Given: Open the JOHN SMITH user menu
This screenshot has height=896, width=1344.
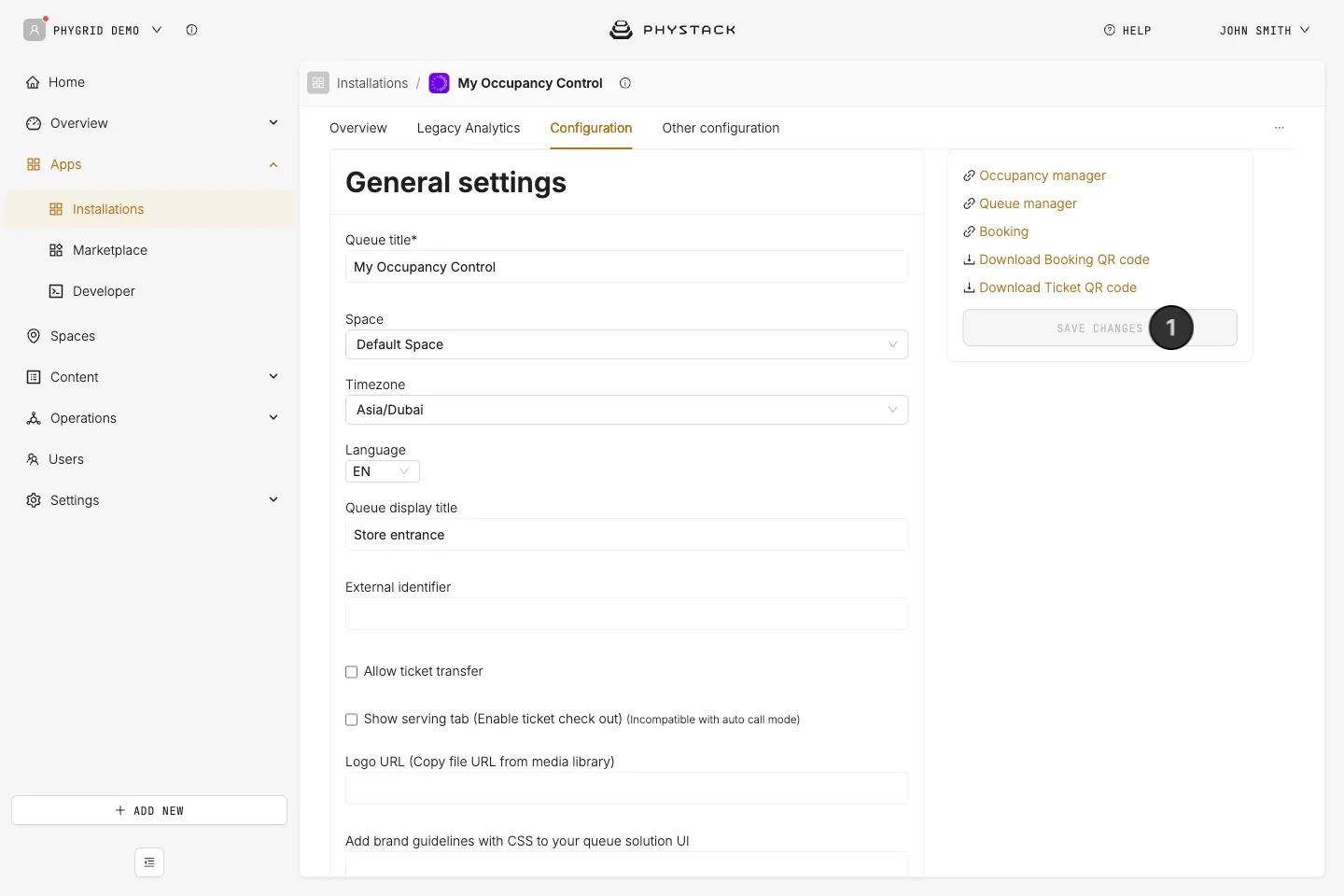Looking at the screenshot, I should pyautogui.click(x=1264, y=30).
